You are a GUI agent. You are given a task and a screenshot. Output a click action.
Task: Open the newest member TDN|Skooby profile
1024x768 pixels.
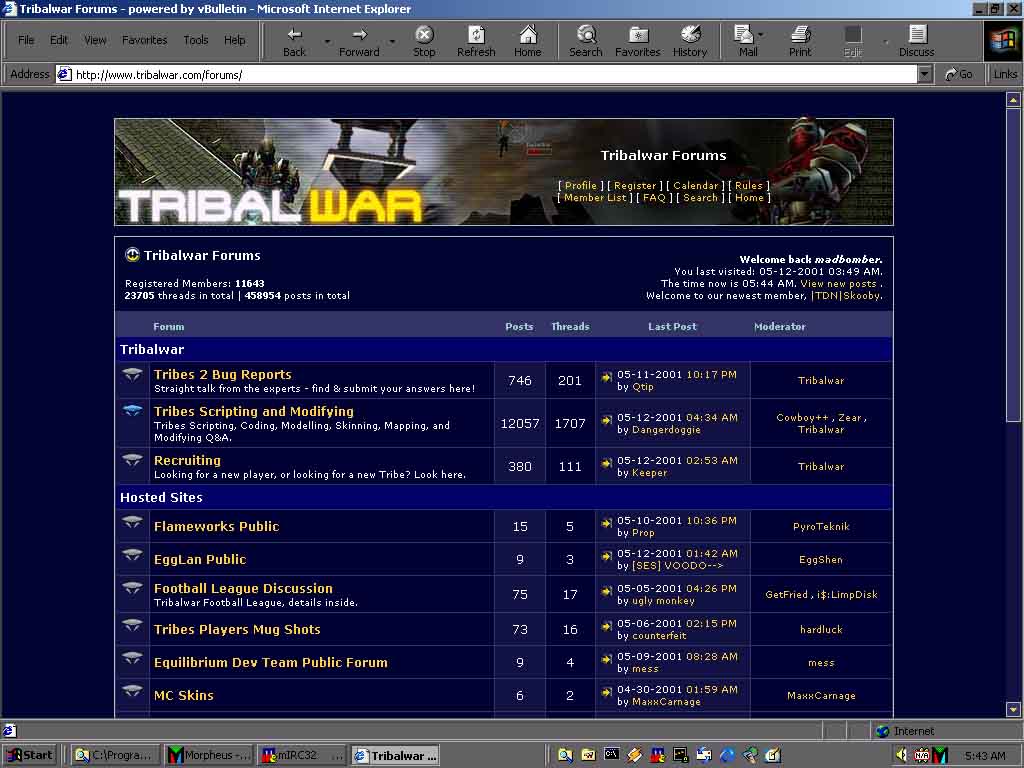(846, 295)
